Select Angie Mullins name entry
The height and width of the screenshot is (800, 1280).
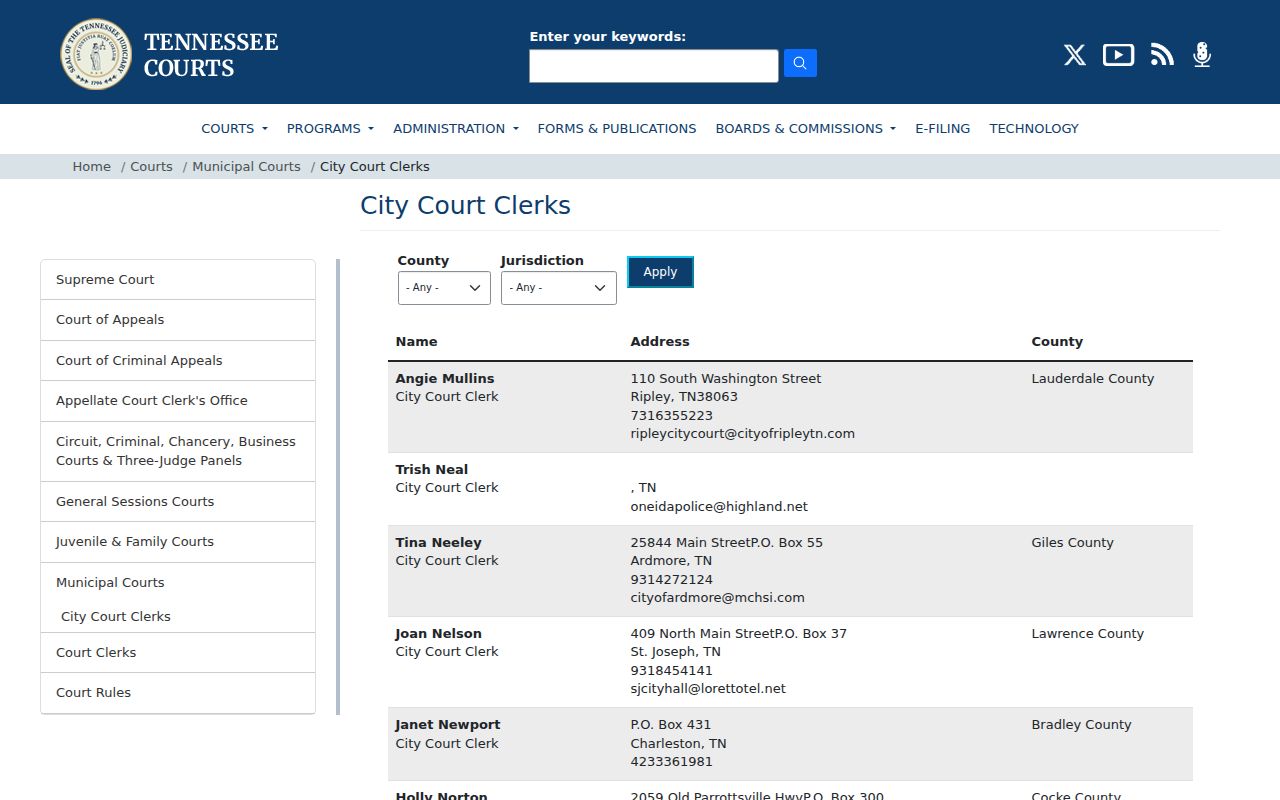445,379
